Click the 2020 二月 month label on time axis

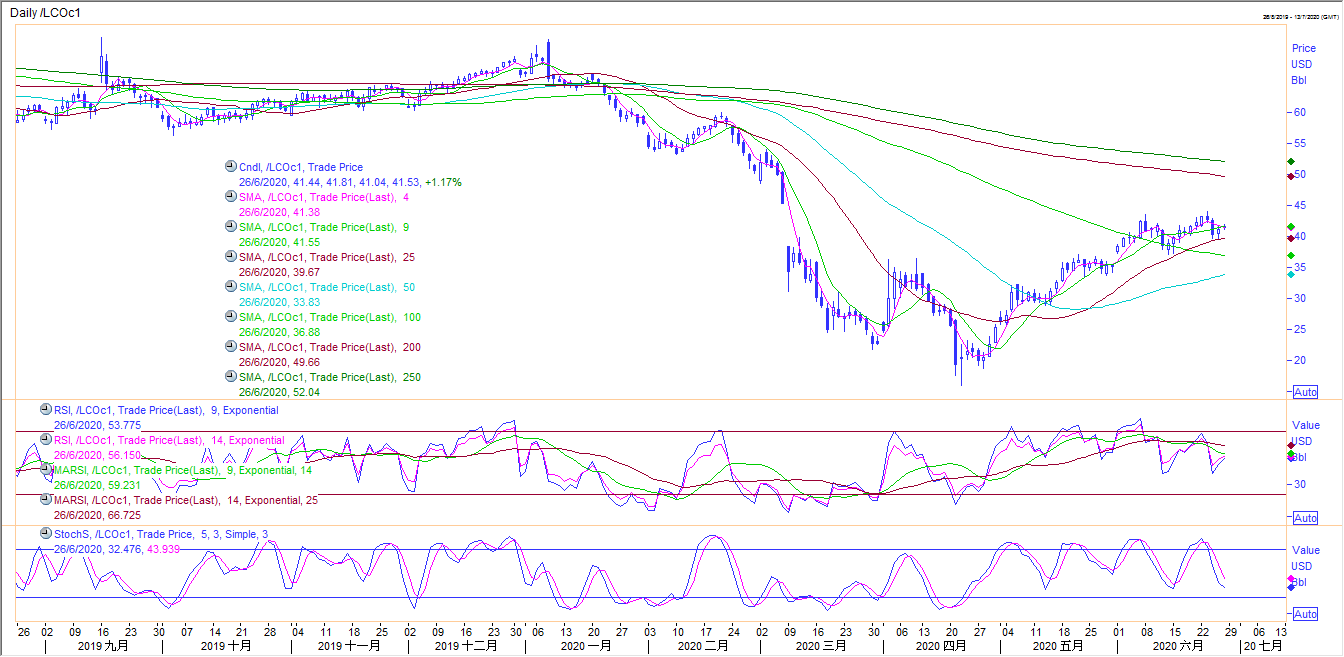tap(703, 646)
